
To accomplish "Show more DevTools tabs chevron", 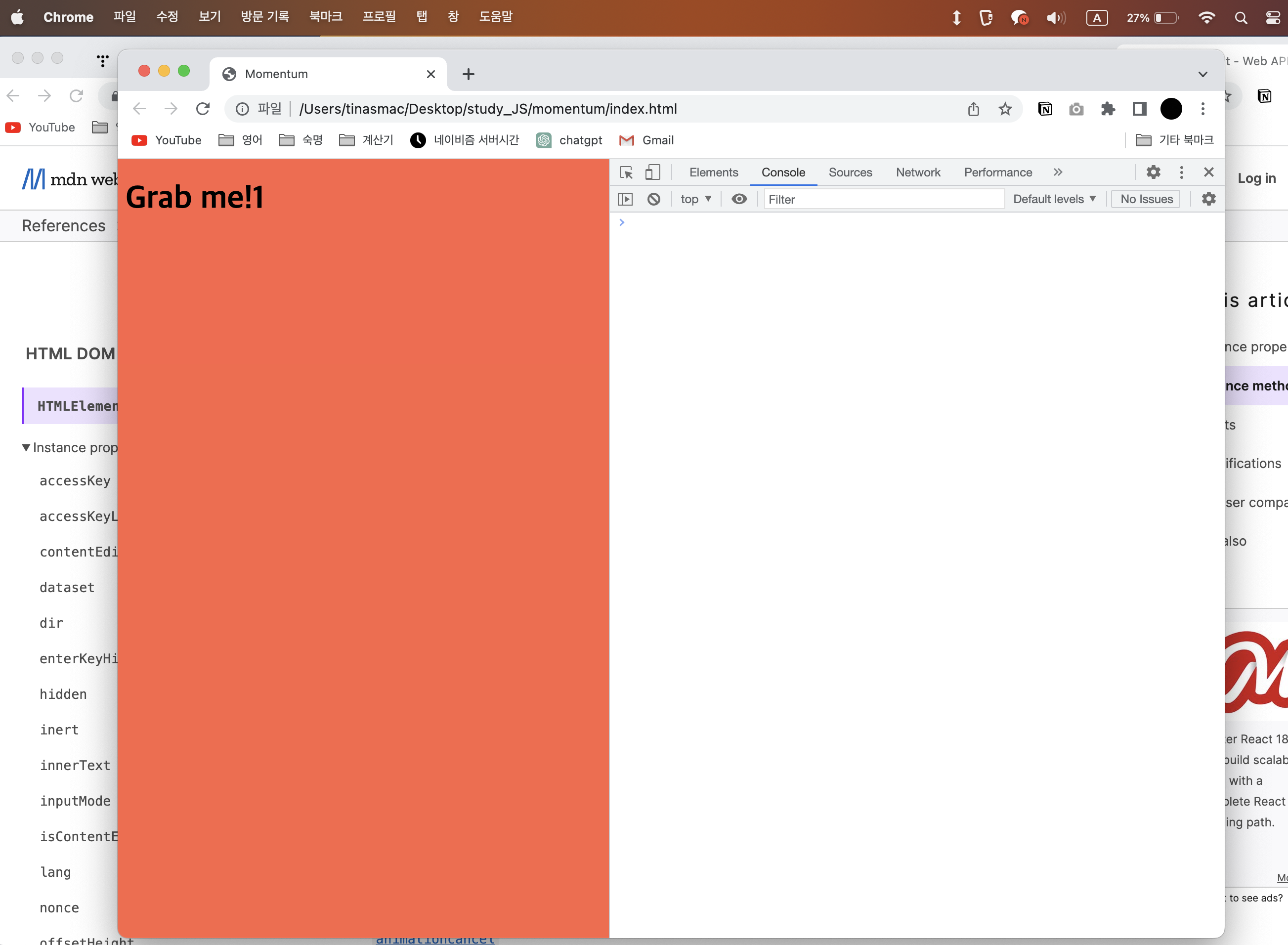I will click(1058, 172).
